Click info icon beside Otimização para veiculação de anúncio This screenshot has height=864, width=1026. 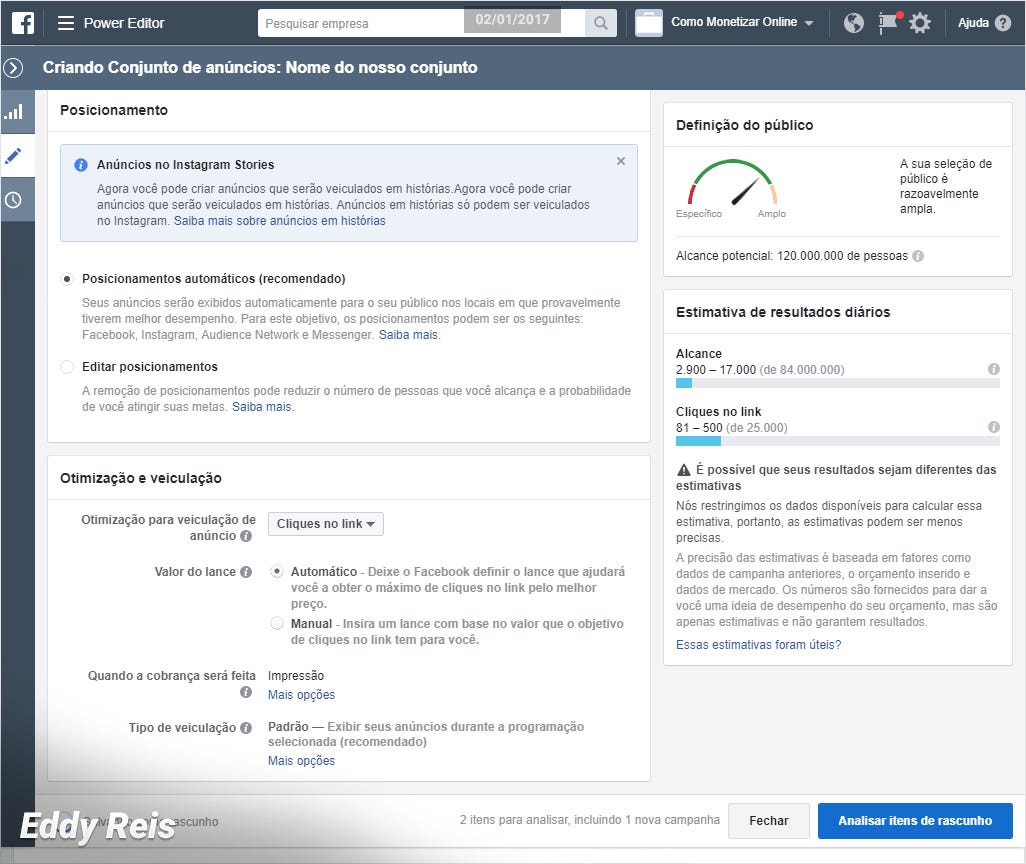246,536
